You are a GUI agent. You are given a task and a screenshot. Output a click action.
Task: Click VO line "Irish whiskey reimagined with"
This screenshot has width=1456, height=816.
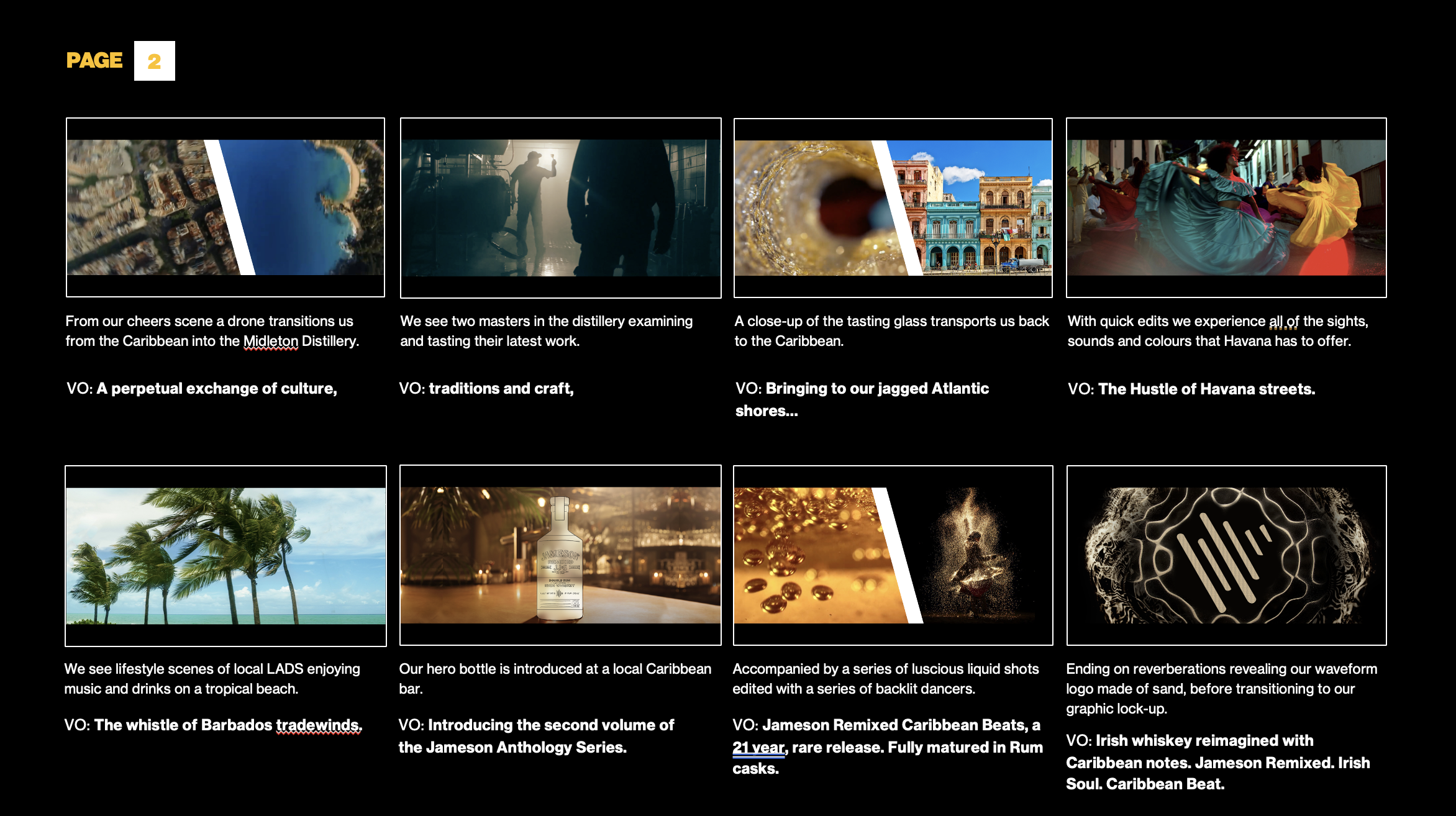pyautogui.click(x=1218, y=762)
